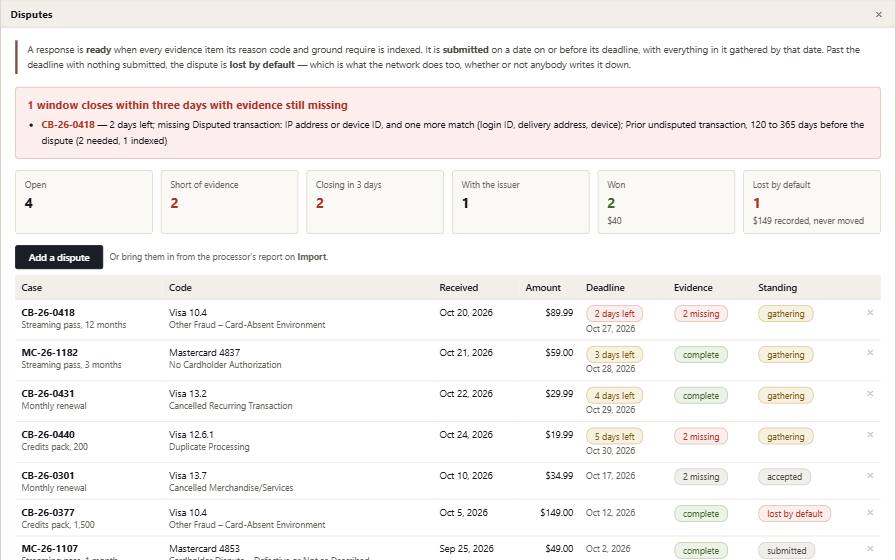
Task: Select the Short of evidence card
Action: pyautogui.click(x=229, y=202)
